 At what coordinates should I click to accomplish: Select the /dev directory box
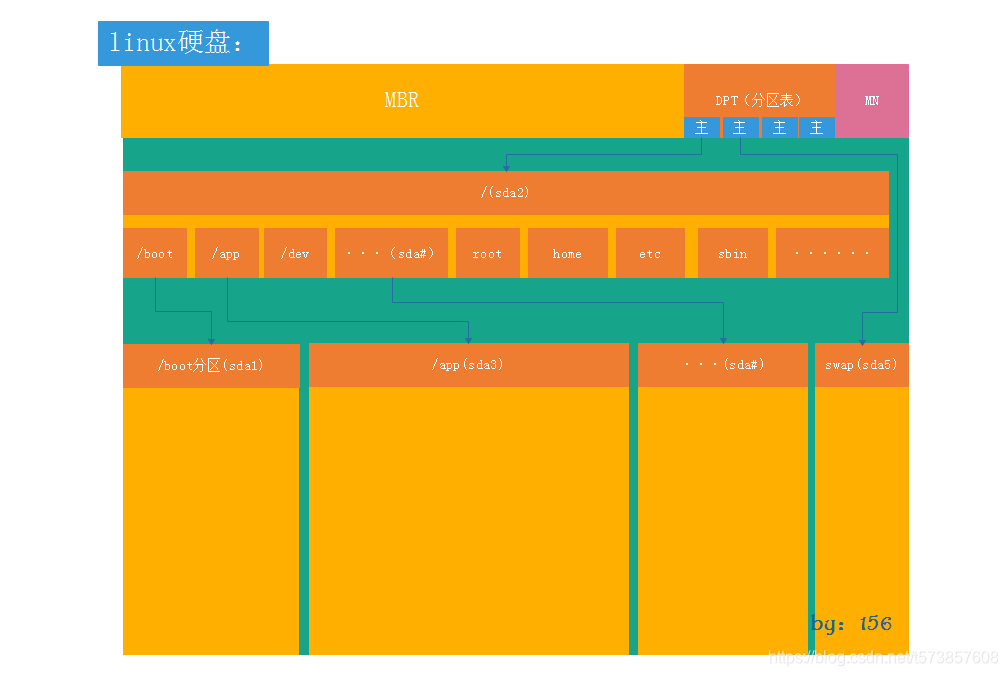coord(296,253)
